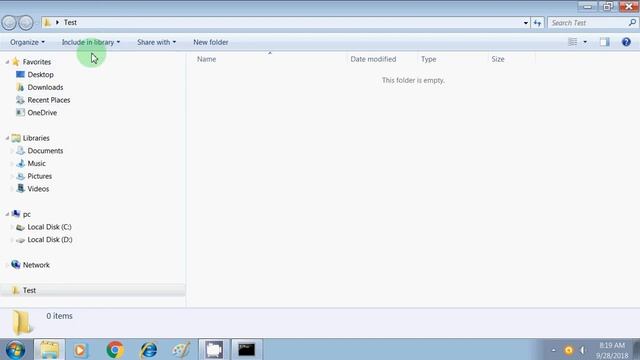This screenshot has width=640, height=360.
Task: Switch to Command Prompt on taskbar
Action: point(247,349)
